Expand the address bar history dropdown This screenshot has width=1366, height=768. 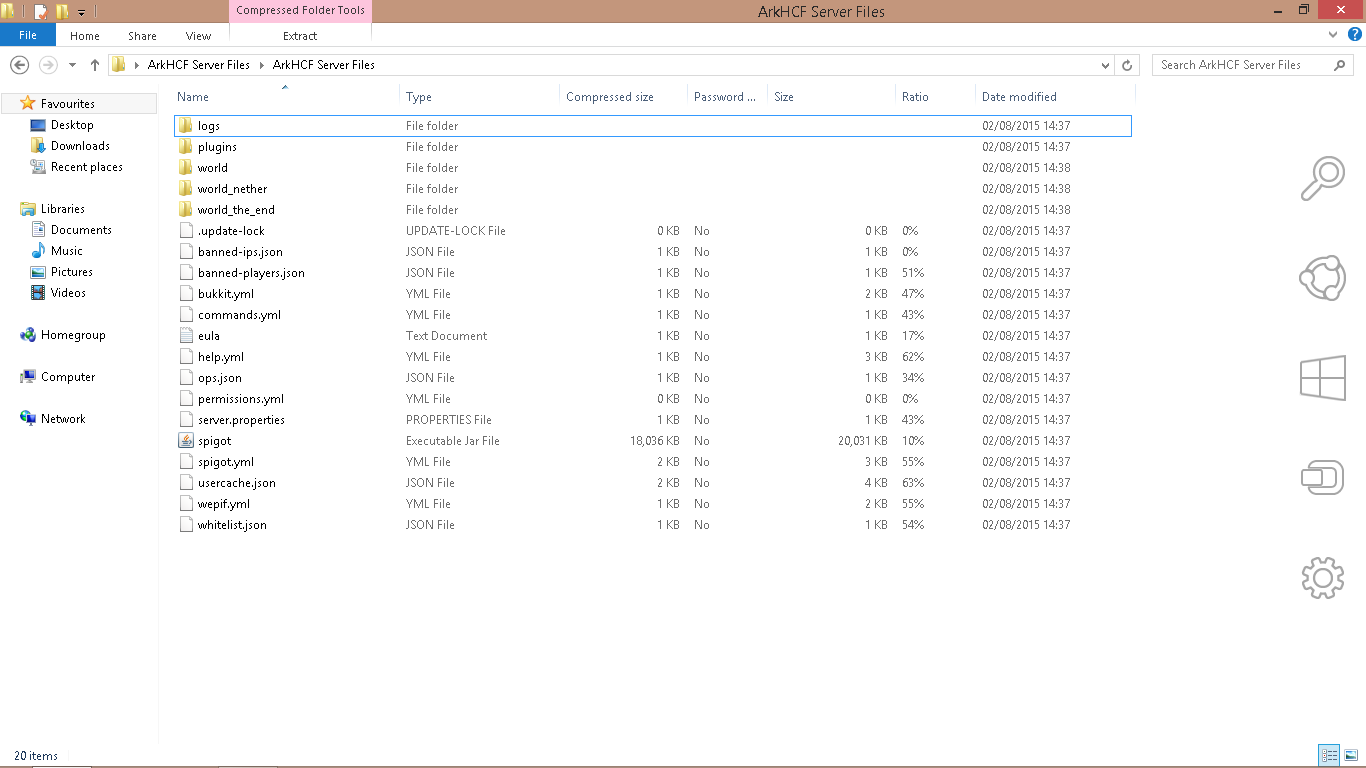(1105, 65)
